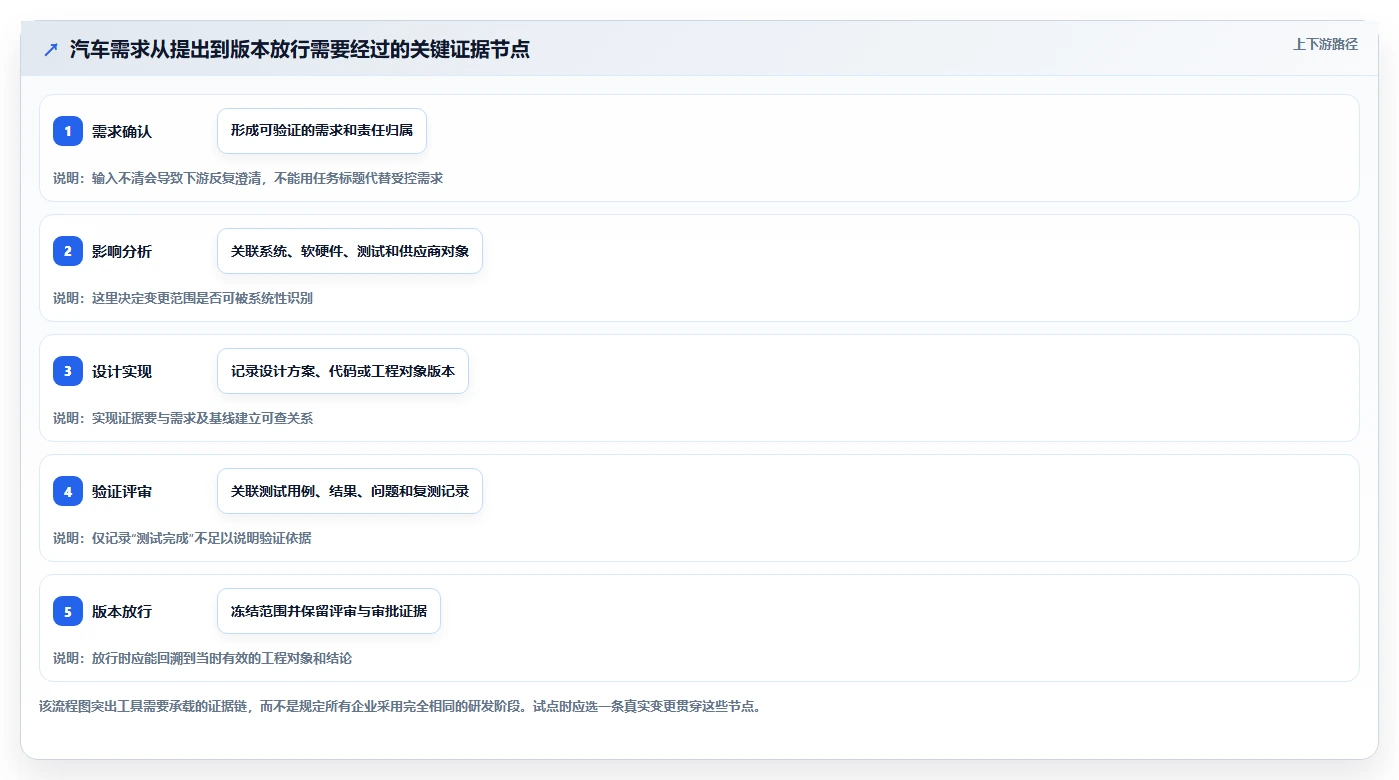Viewport: 1399px width, 780px height.
Task: Click the 形成可验证的需求和责任归属 chip
Action: [x=322, y=131]
